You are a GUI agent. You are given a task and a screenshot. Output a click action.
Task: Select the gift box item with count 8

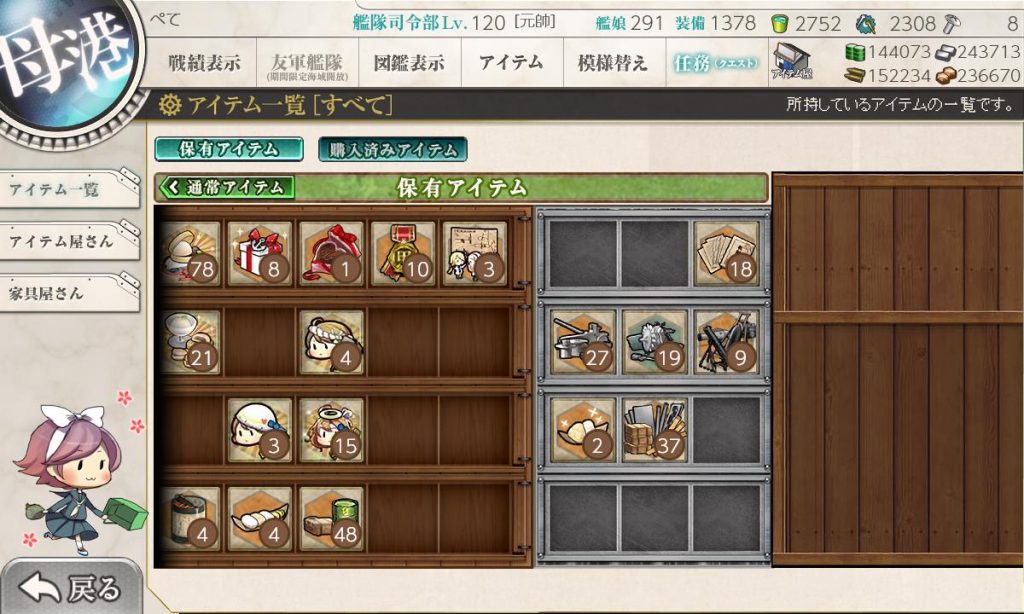click(260, 254)
